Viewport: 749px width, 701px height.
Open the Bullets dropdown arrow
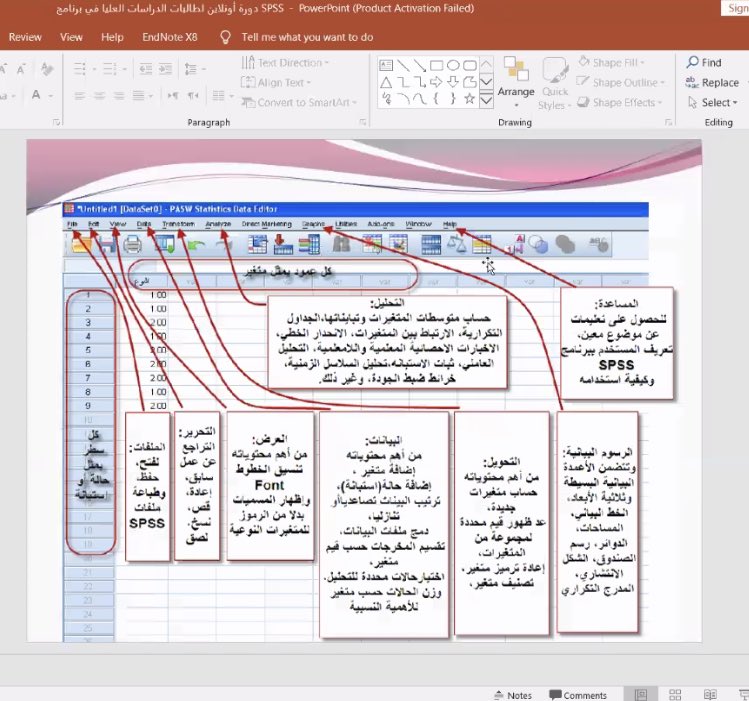[x=94, y=70]
